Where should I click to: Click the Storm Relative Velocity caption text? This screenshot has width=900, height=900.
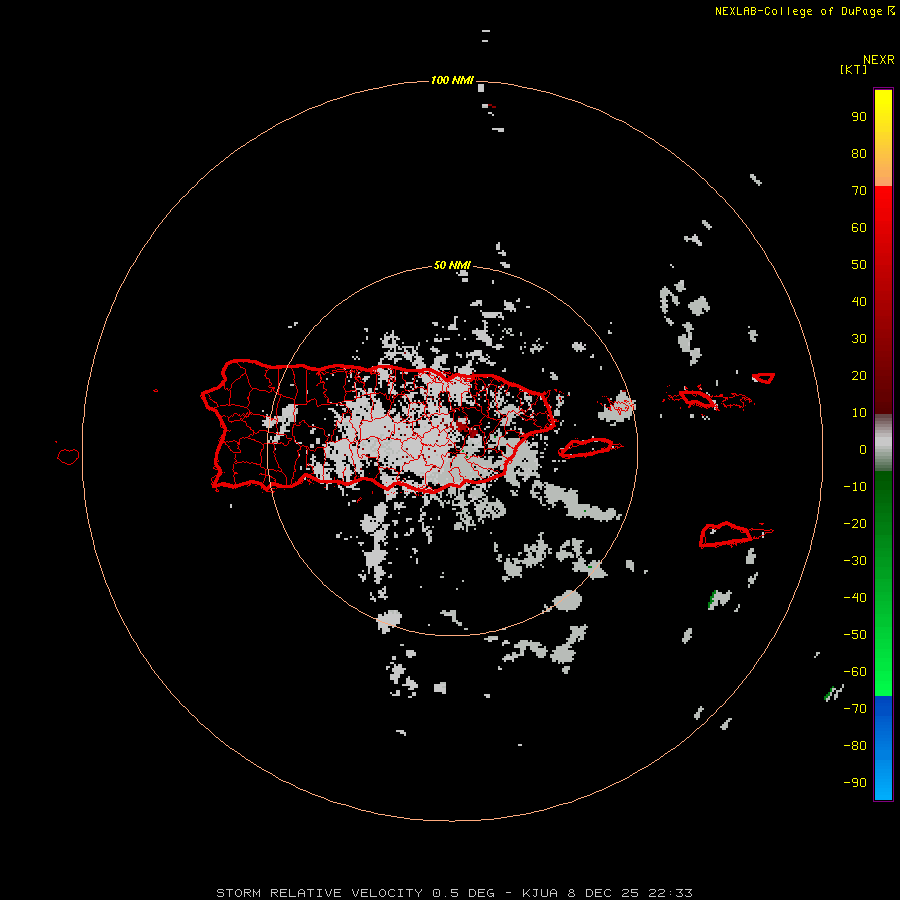click(x=453, y=893)
